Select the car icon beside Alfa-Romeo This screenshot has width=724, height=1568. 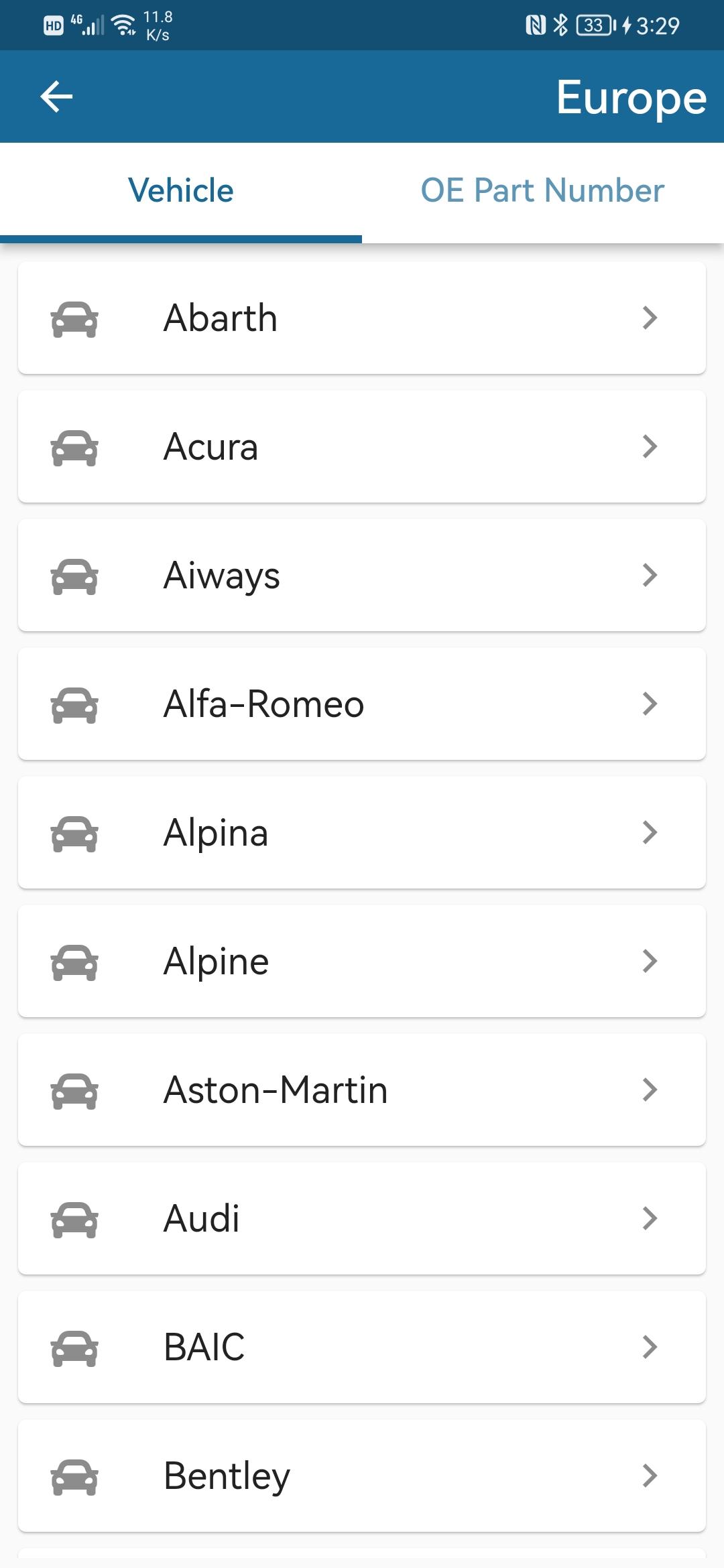click(x=74, y=704)
